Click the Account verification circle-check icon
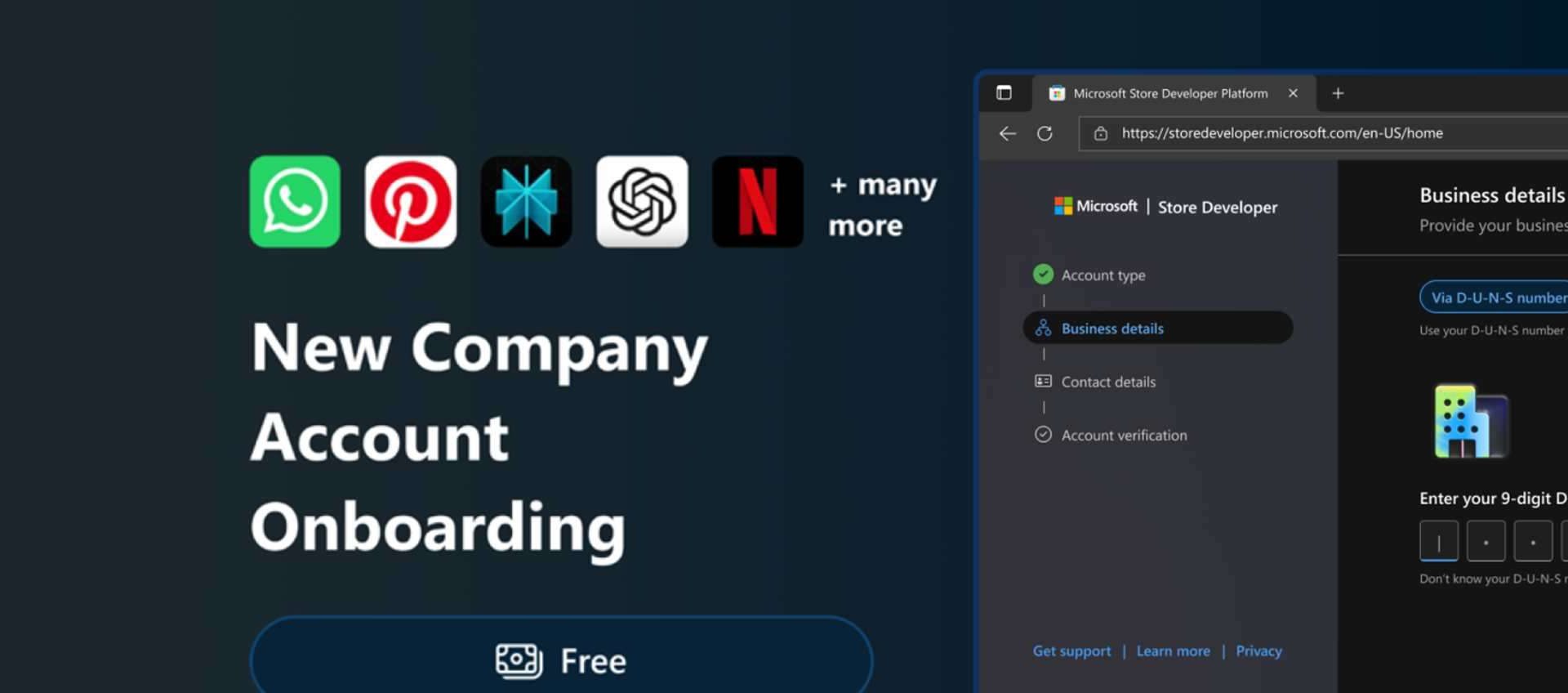 click(1043, 434)
